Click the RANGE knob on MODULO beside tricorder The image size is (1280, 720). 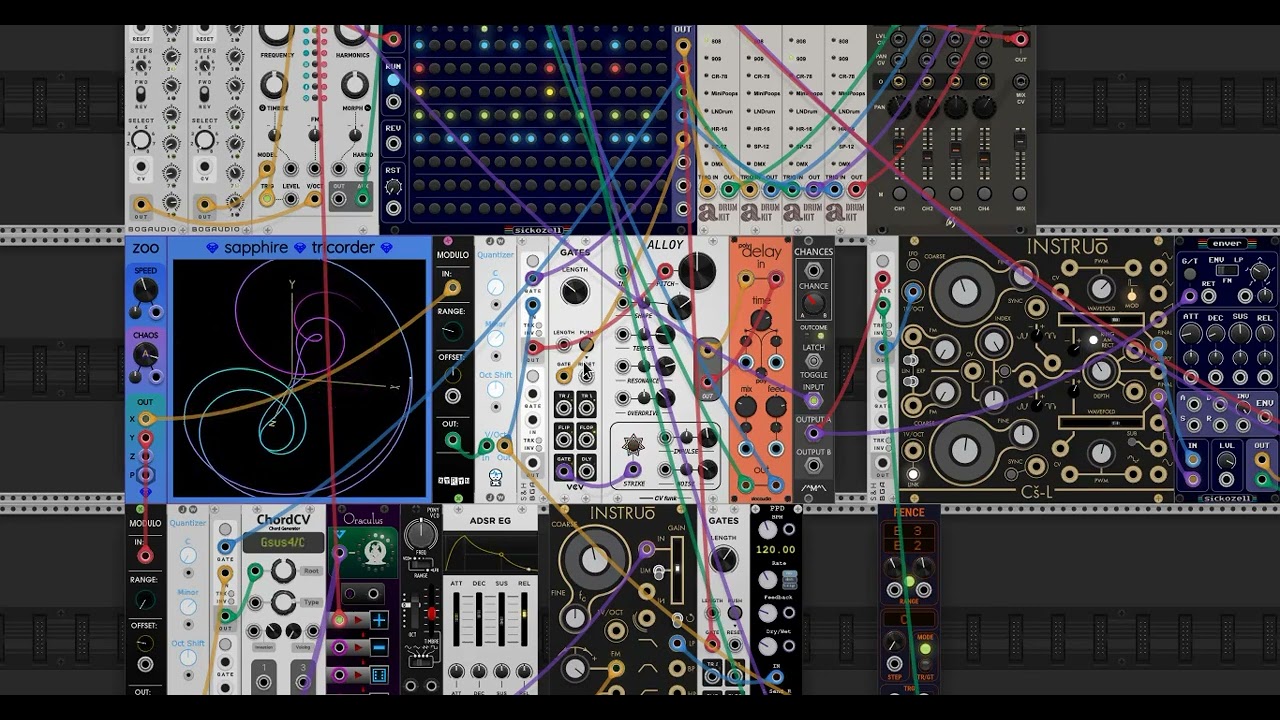pyautogui.click(x=452, y=332)
